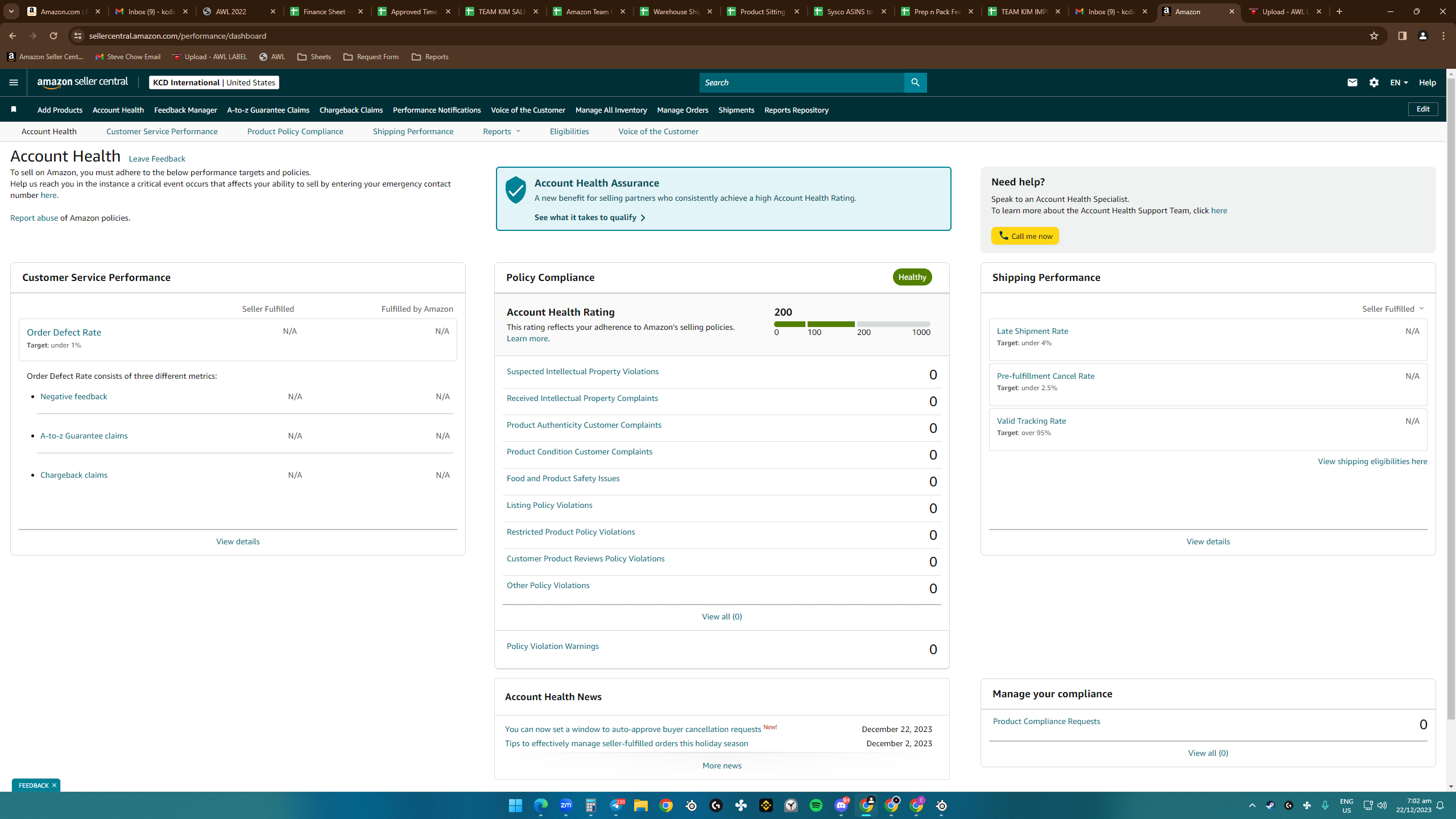This screenshot has width=1456, height=819.
Task: Open Zoom from the taskbar
Action: 566,805
